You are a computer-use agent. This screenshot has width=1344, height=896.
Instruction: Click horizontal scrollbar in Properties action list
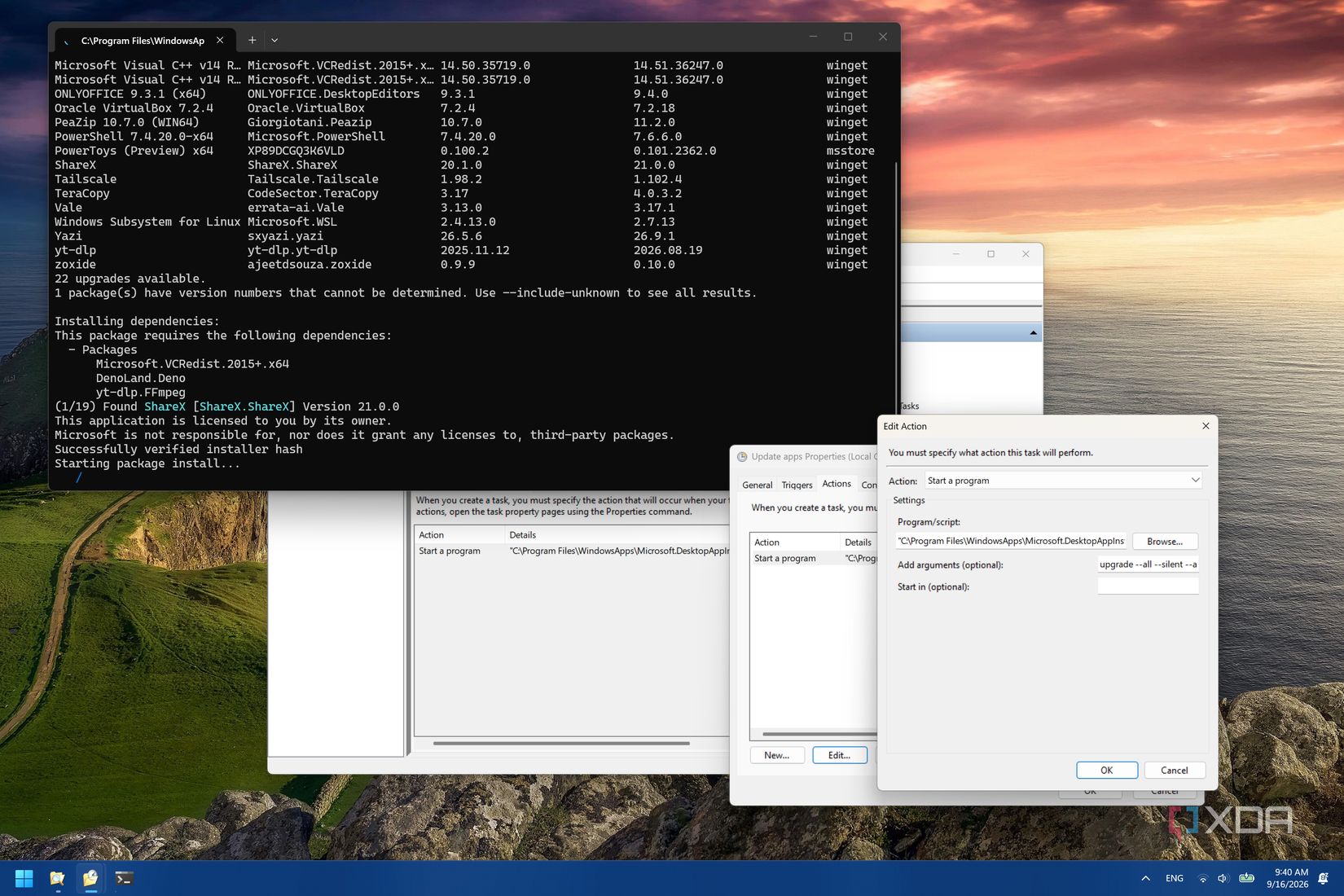click(x=819, y=734)
